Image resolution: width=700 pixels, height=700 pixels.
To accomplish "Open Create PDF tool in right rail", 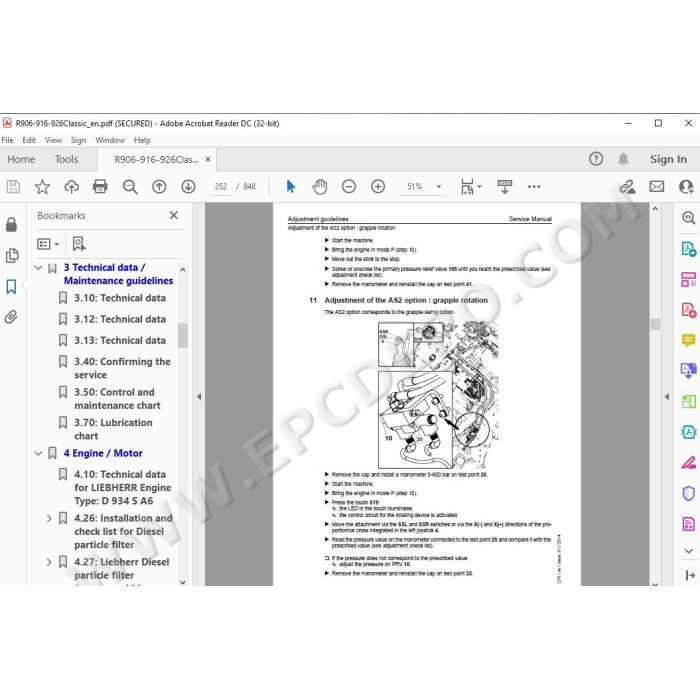I will coord(688,310).
